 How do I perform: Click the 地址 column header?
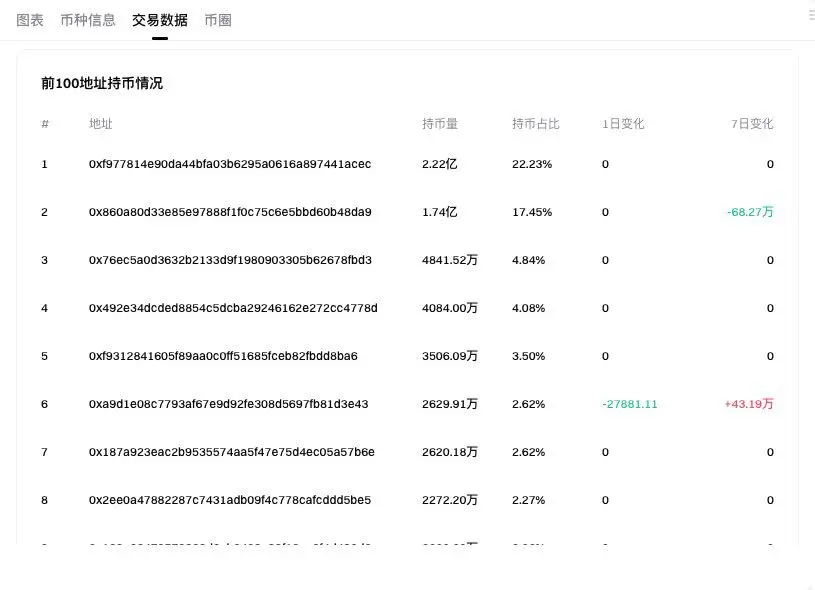[x=100, y=124]
